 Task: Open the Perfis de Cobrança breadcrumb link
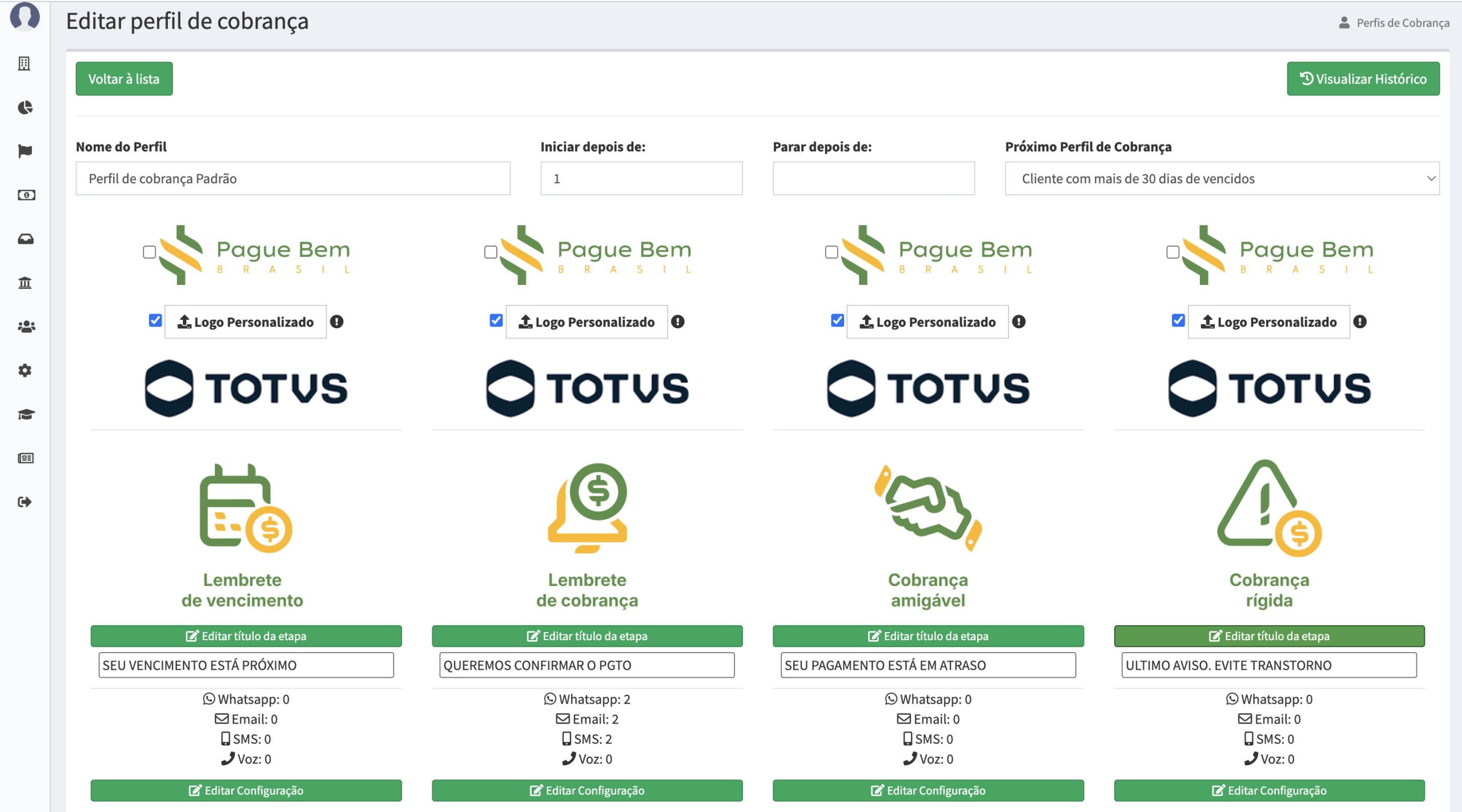(x=1402, y=23)
